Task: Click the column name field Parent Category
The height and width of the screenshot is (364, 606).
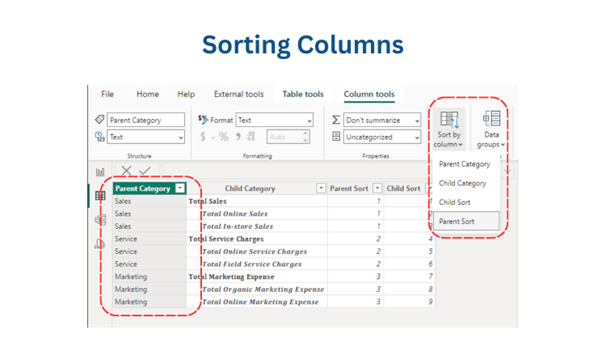Action: point(146,120)
